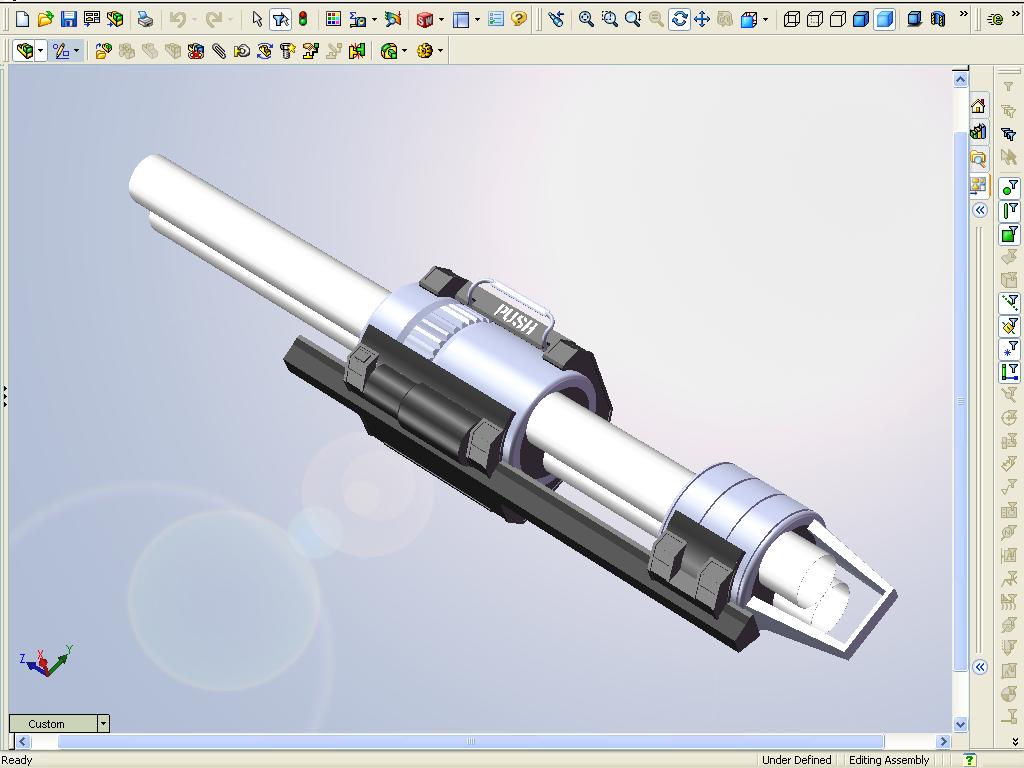Viewport: 1024px width, 768px height.
Task: Open the edit color grid icon
Action: point(333,19)
